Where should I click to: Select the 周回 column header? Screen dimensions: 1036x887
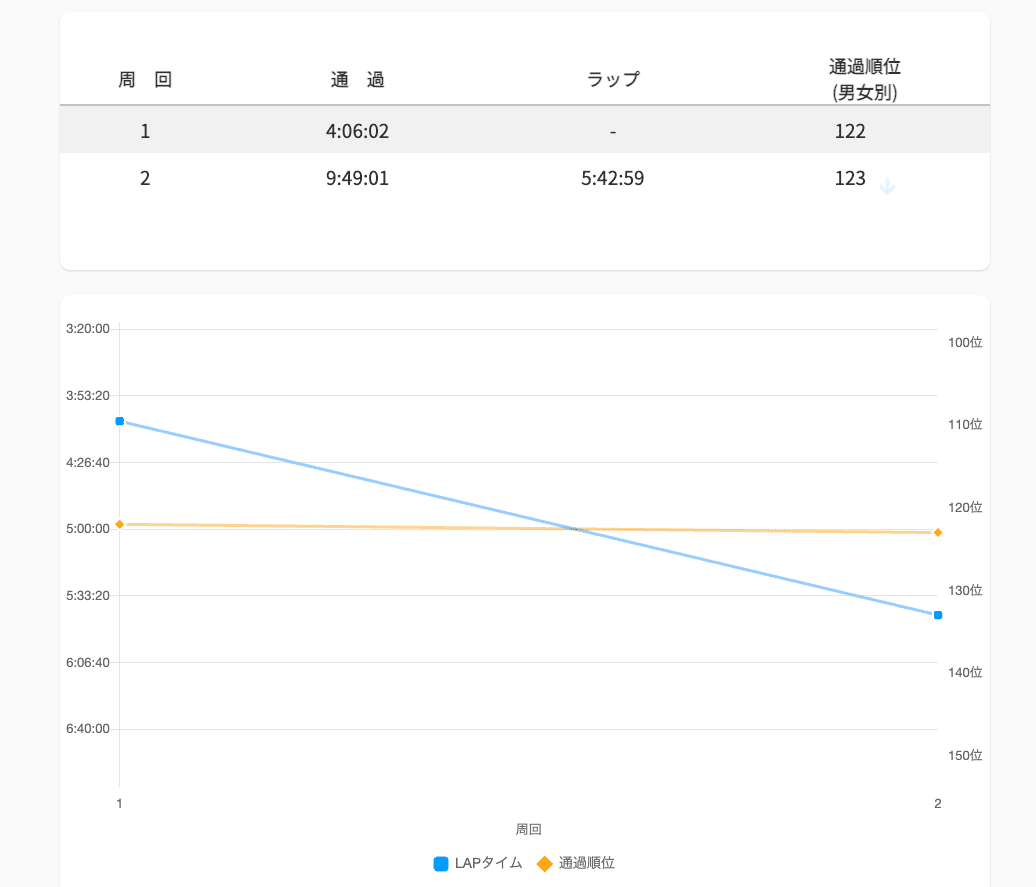click(145, 80)
